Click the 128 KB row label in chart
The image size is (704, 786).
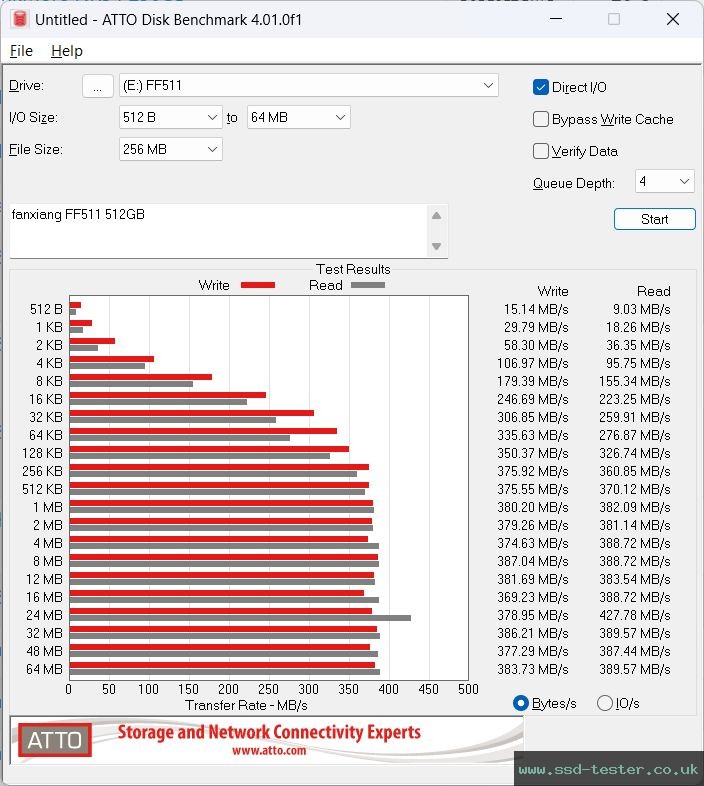coord(42,453)
